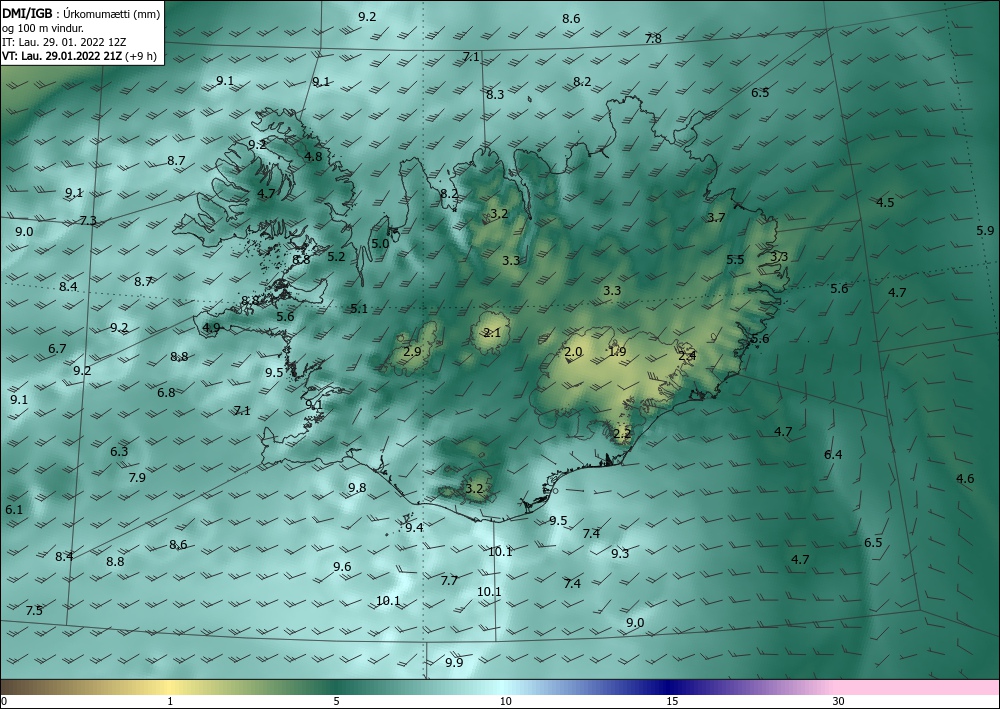Image resolution: width=1000 pixels, height=709 pixels.
Task: Click the 9.9 value at the bottom
Action: pos(454,662)
